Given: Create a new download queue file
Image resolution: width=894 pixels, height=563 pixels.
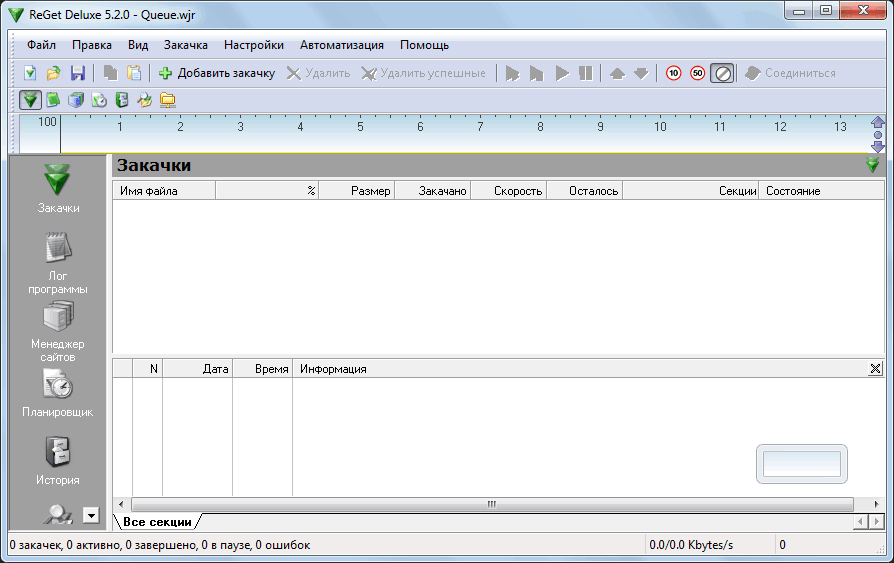Looking at the screenshot, I should tap(30, 73).
